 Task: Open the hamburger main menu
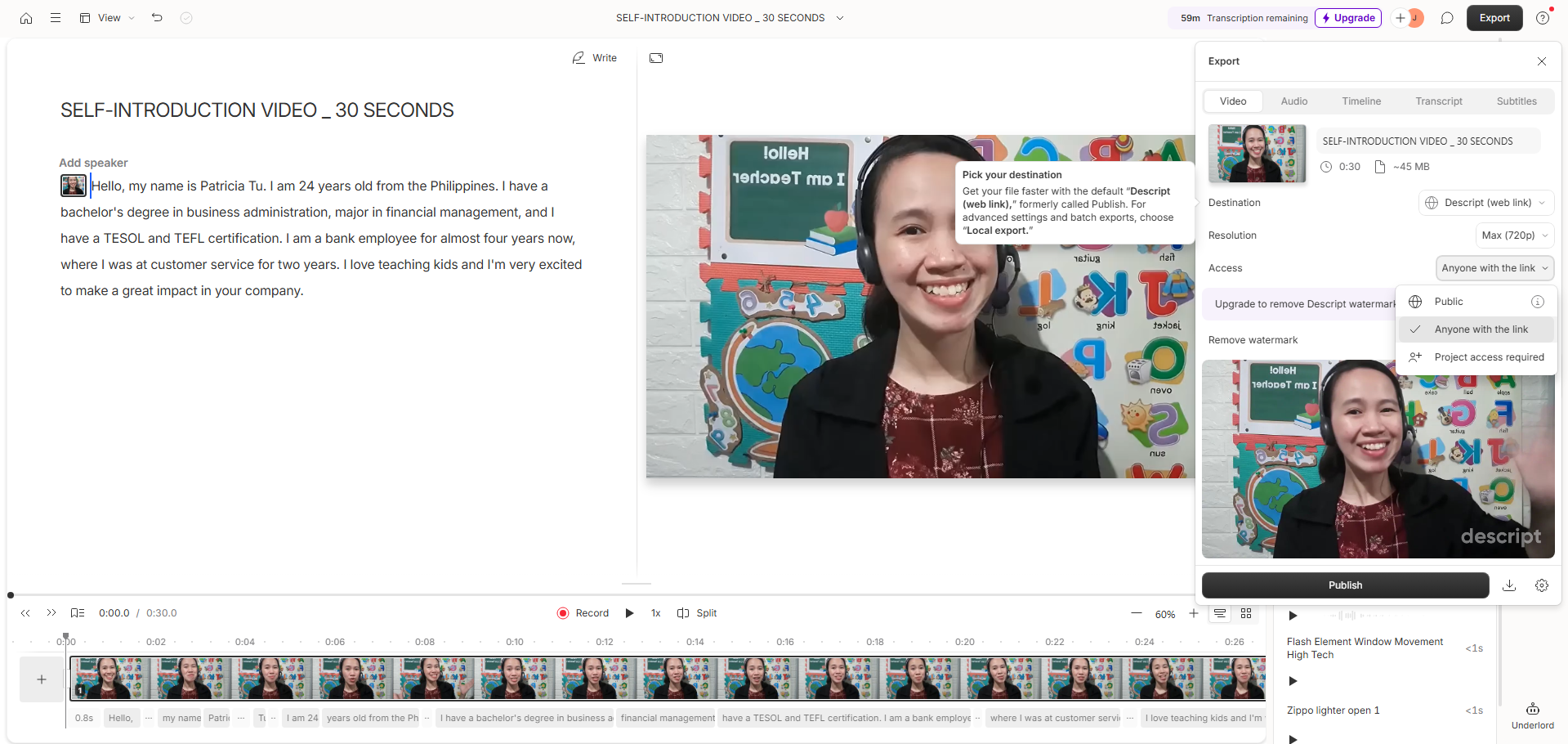click(56, 18)
